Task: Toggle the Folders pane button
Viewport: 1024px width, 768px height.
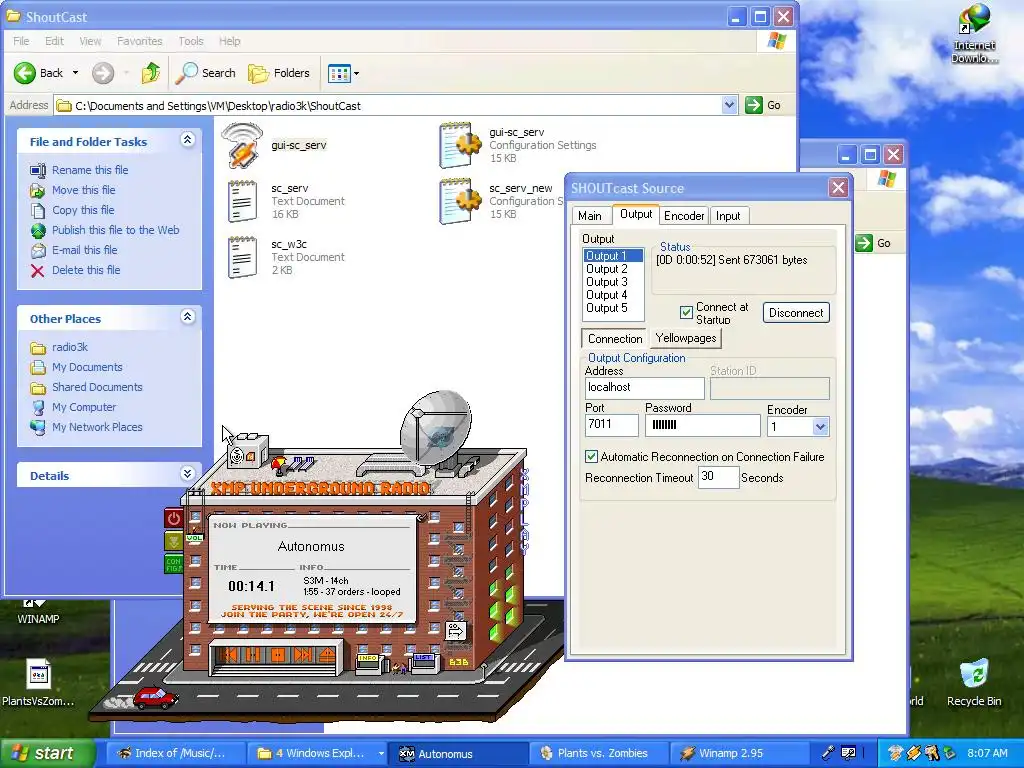Action: (279, 73)
